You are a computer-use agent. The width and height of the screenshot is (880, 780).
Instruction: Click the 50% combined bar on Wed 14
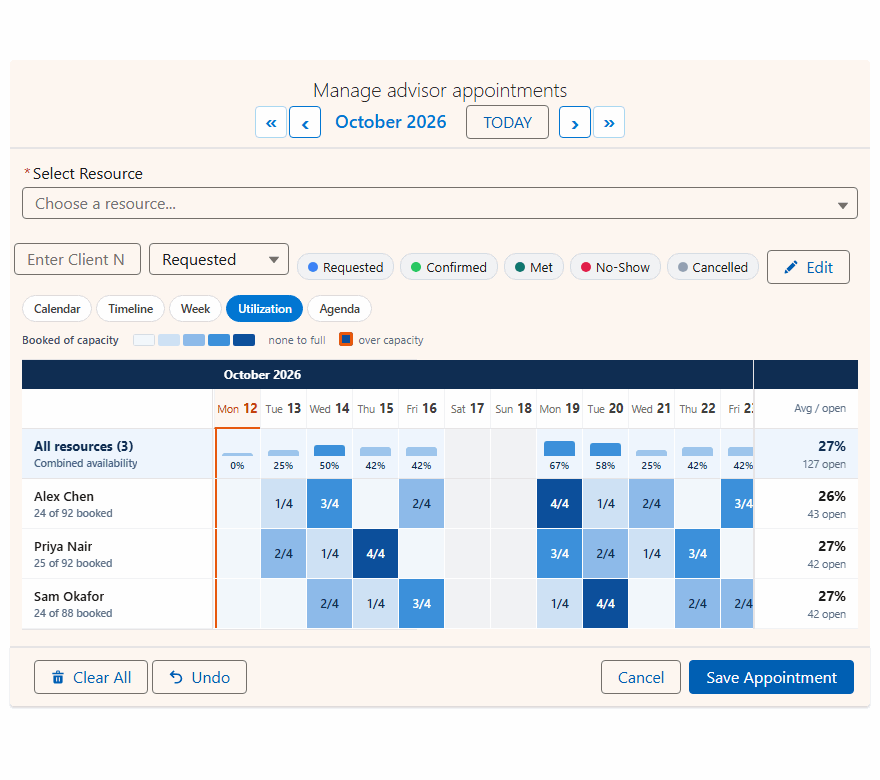(329, 450)
